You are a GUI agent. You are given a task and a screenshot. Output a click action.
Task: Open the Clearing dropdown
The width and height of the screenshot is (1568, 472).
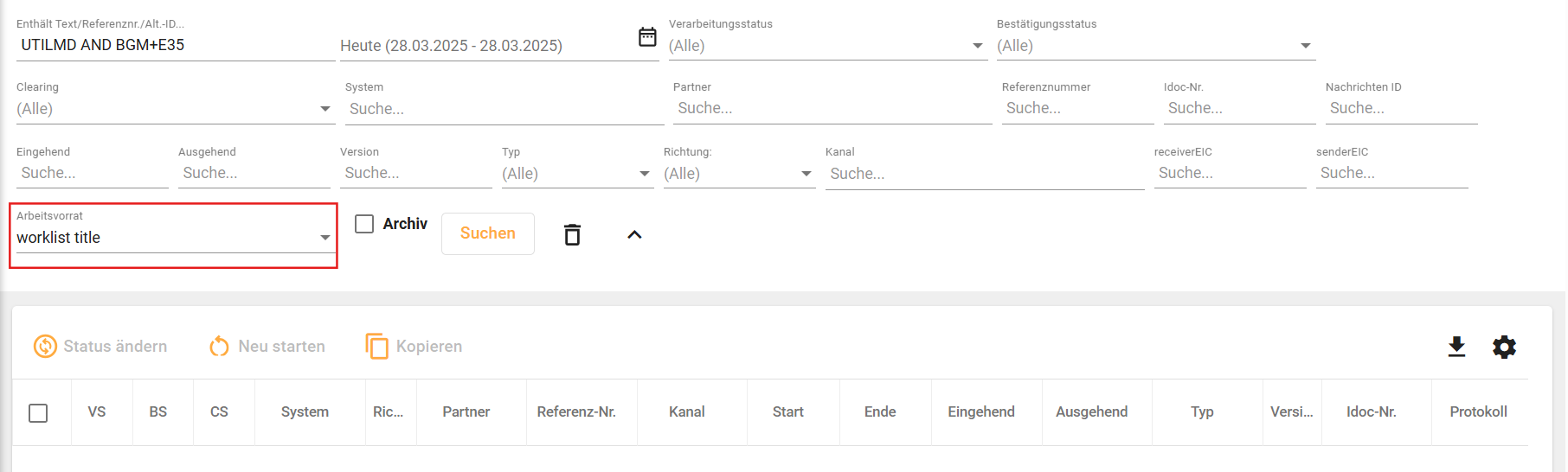click(173, 109)
